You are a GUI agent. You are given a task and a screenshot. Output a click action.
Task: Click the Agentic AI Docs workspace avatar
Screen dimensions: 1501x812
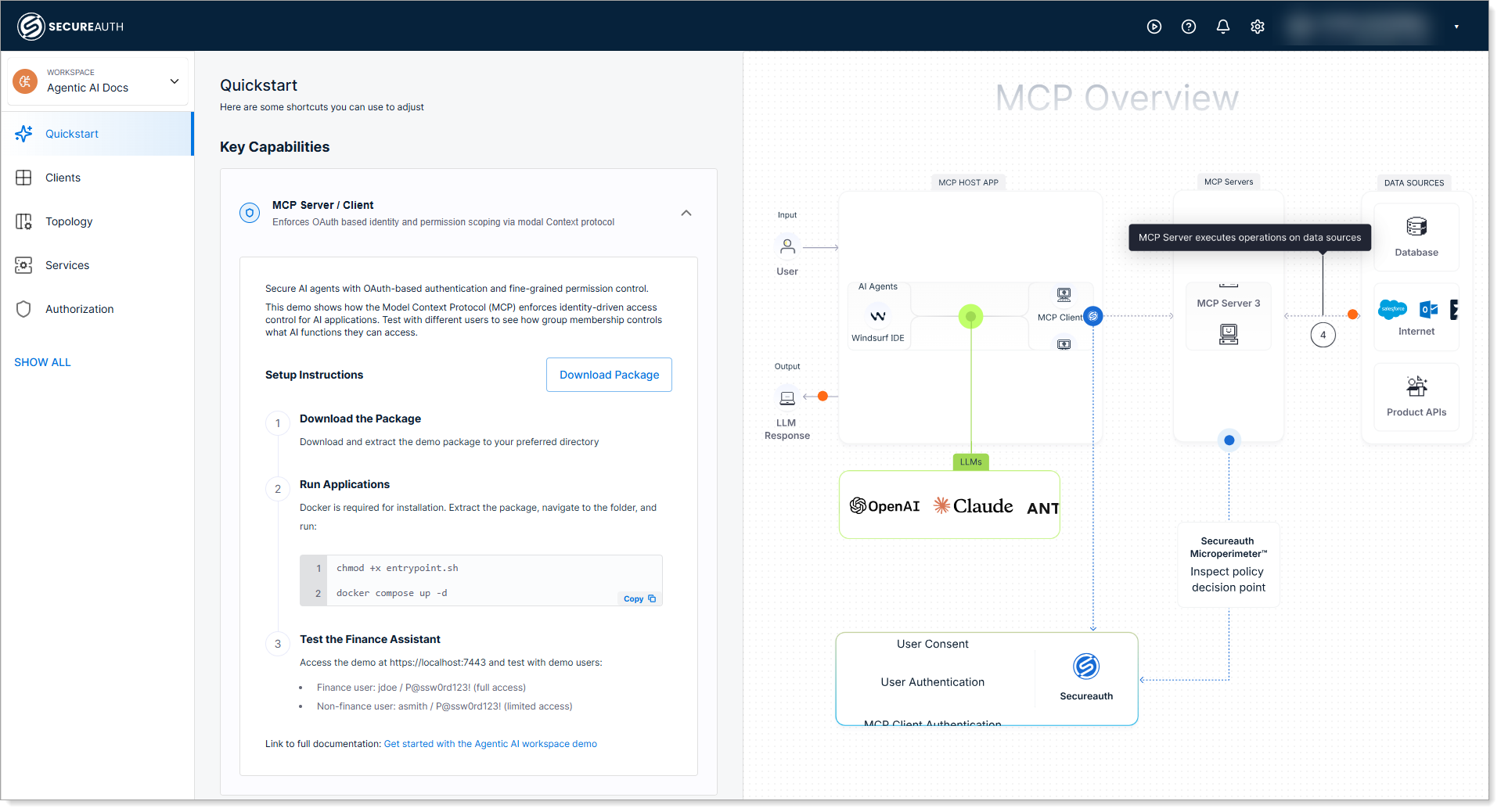click(x=24, y=81)
